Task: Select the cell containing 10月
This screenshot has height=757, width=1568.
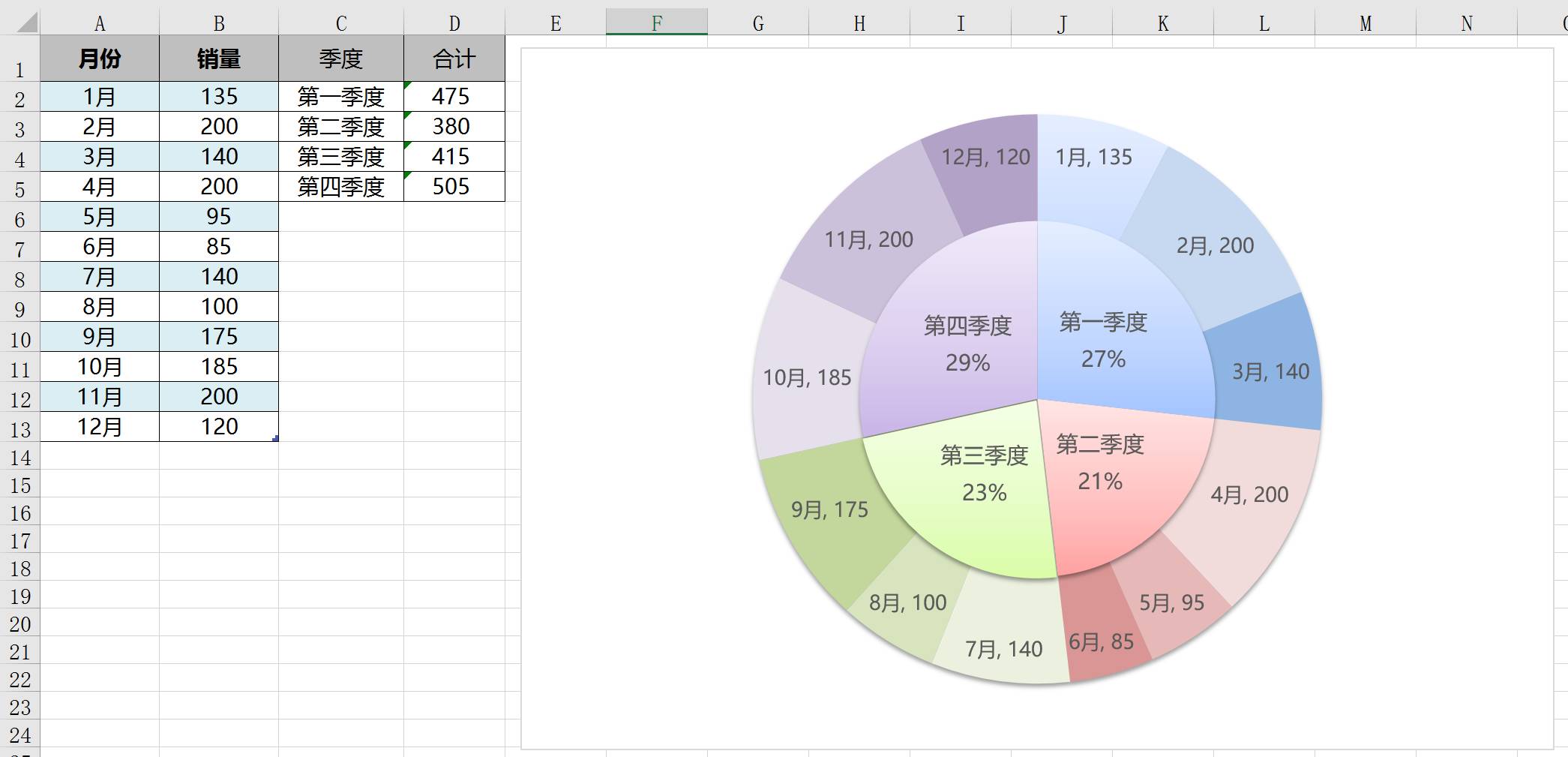Action: 100,367
